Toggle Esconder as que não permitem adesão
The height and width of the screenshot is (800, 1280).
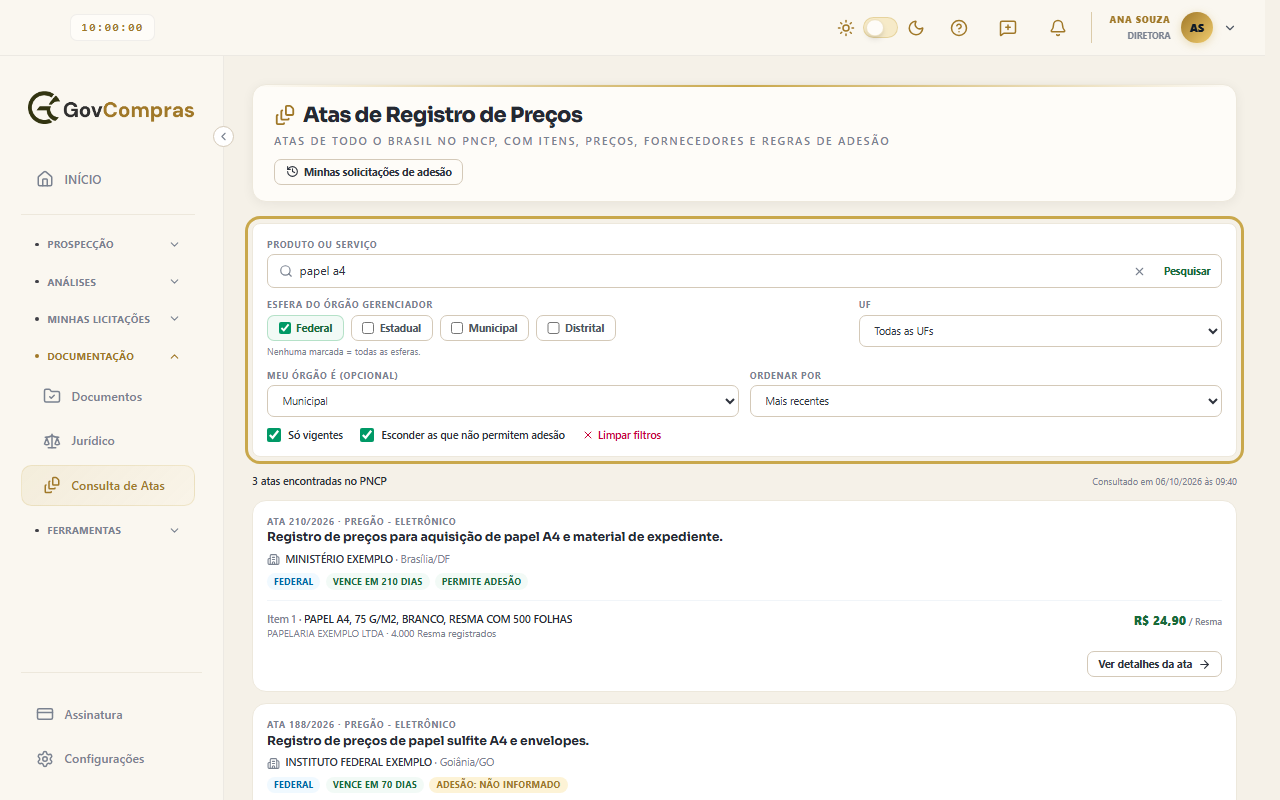pos(367,435)
